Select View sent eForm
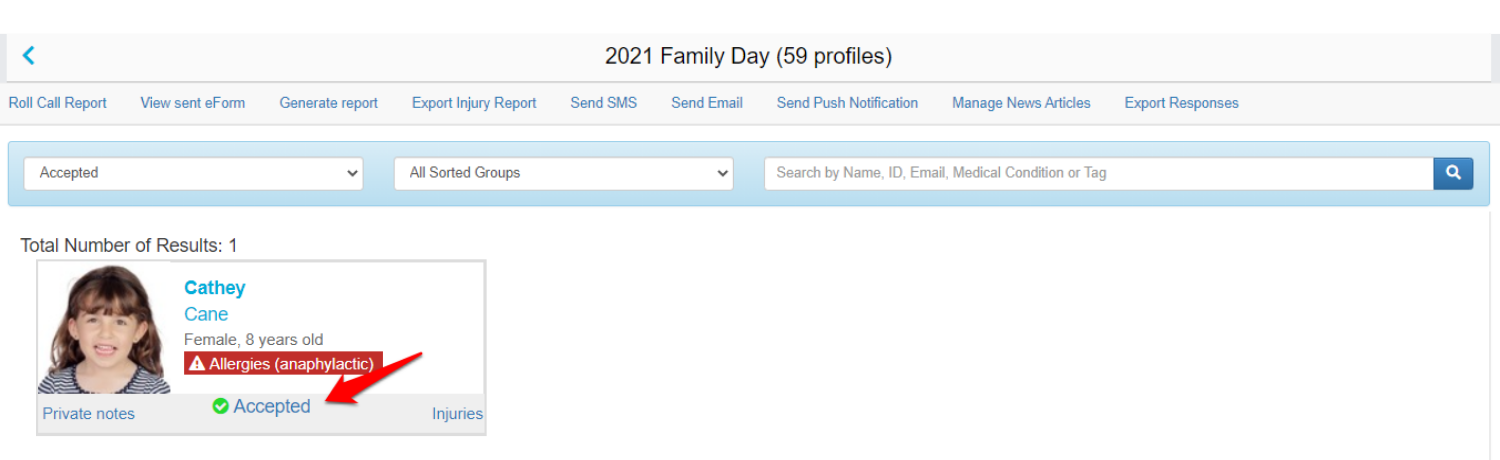The width and height of the screenshot is (1500, 460). 192,103
